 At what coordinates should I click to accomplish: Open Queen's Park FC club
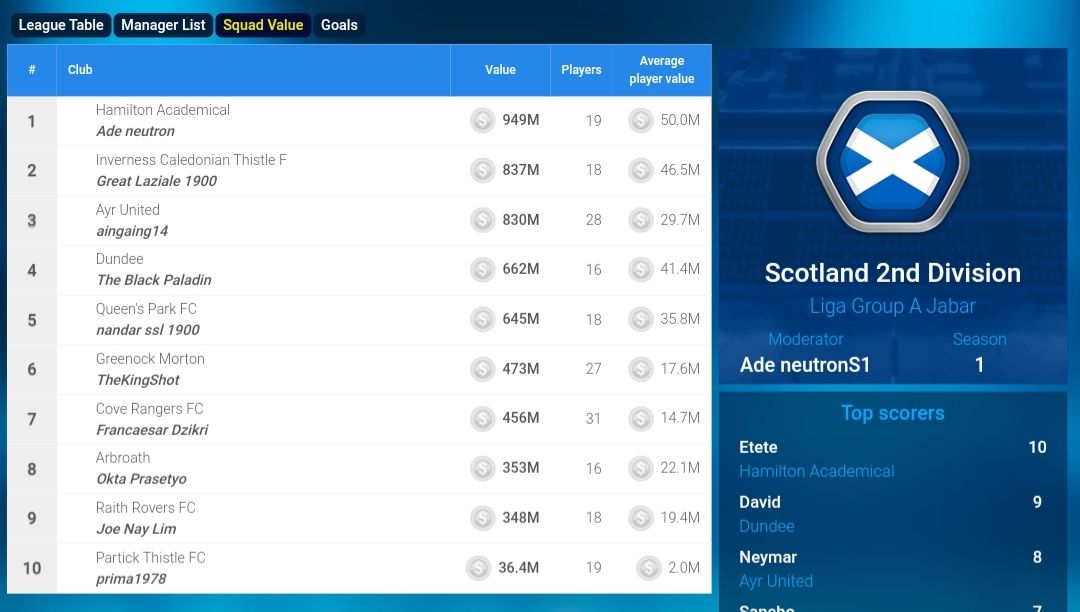146,309
